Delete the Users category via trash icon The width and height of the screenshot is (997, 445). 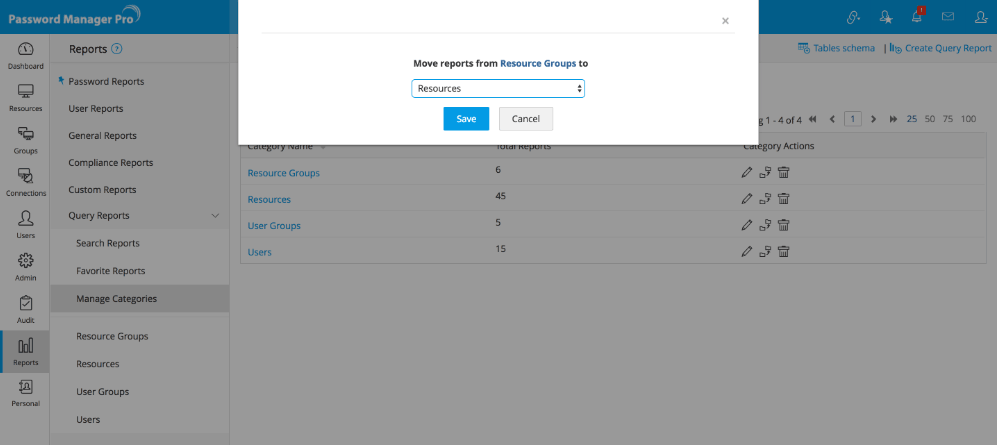point(784,251)
